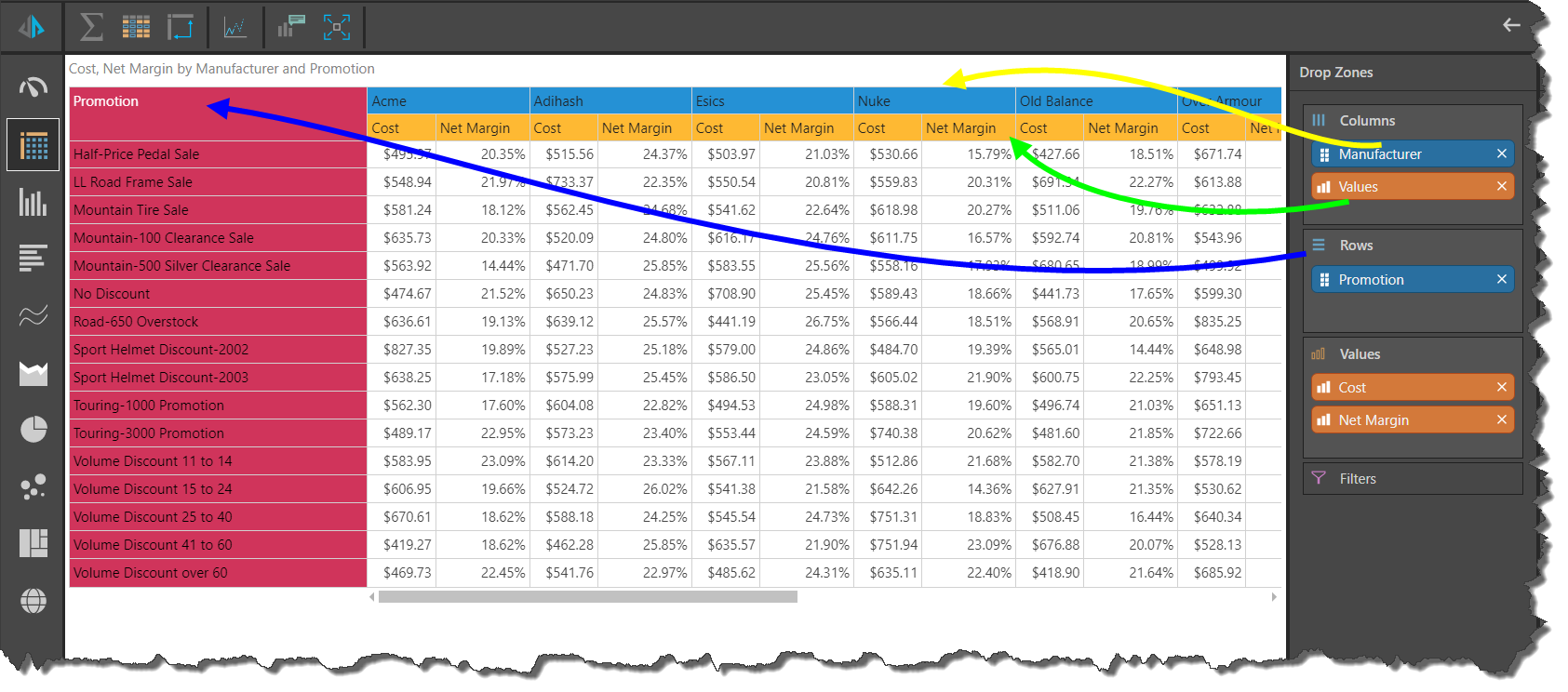Select the area chart visualization
1568x692 pixels.
(34, 373)
